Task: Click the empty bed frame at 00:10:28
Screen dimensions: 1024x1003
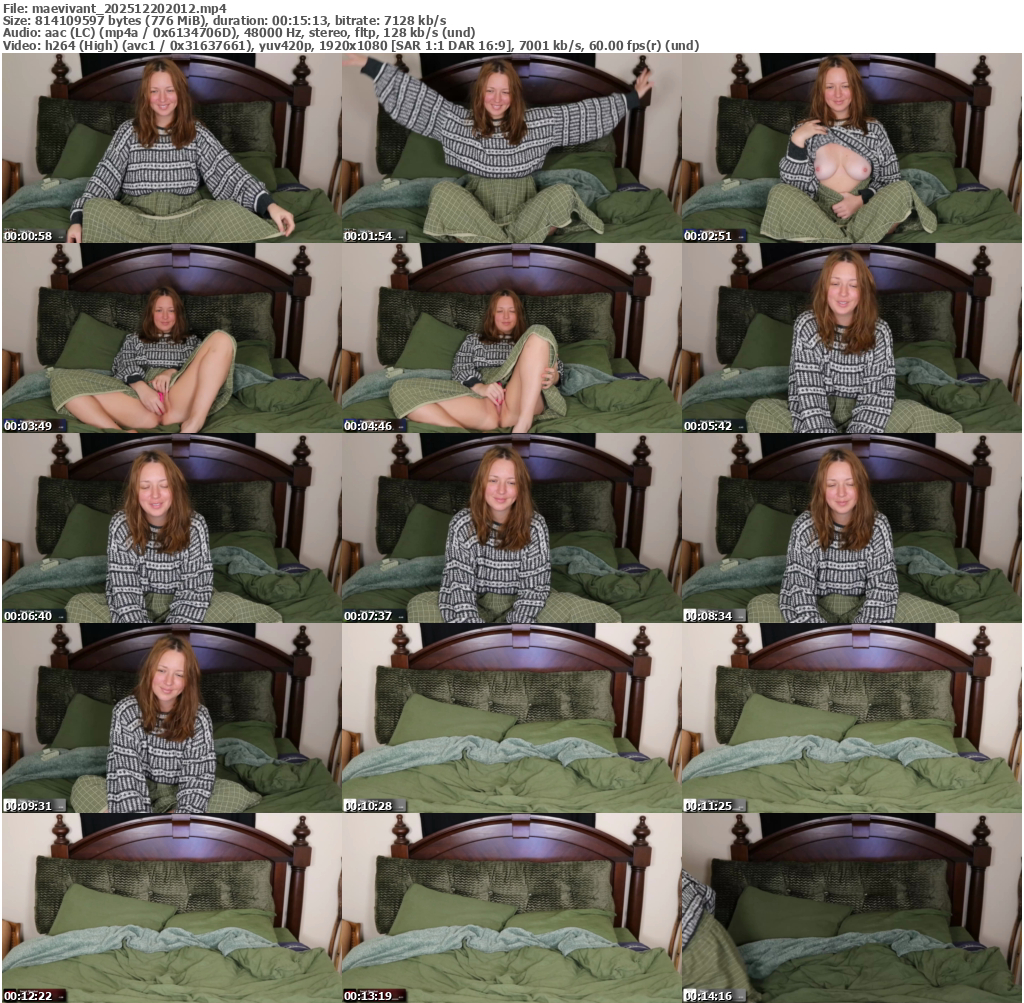Action: tap(511, 718)
